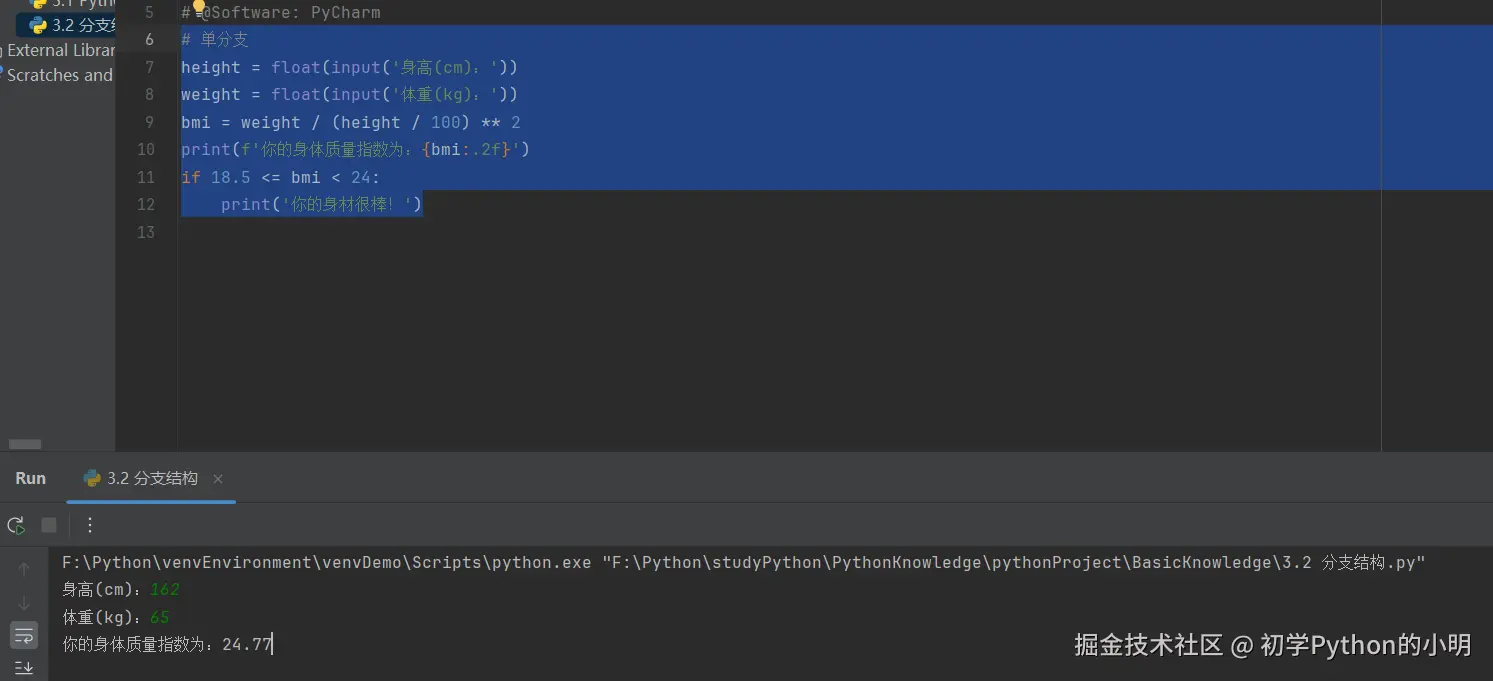The image size is (1493, 681).
Task: Close the 3.2 分支结构 run tab
Action: tap(218, 479)
